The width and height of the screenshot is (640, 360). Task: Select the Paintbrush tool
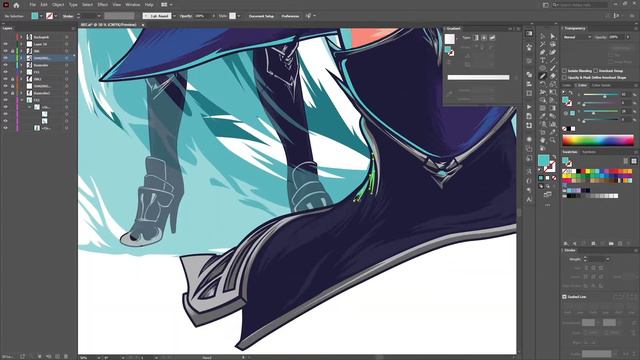[x=553, y=68]
